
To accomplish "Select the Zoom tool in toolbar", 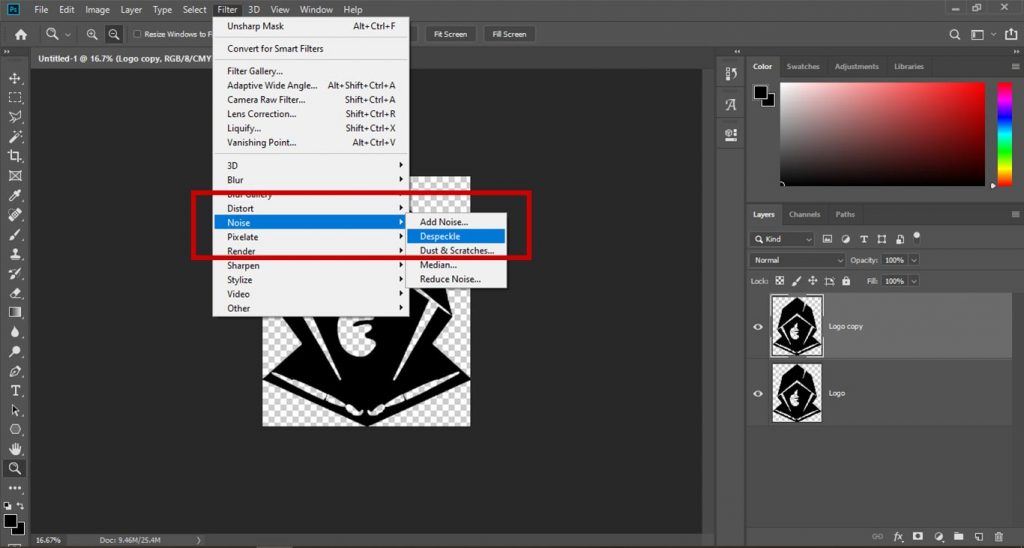I will 15,468.
